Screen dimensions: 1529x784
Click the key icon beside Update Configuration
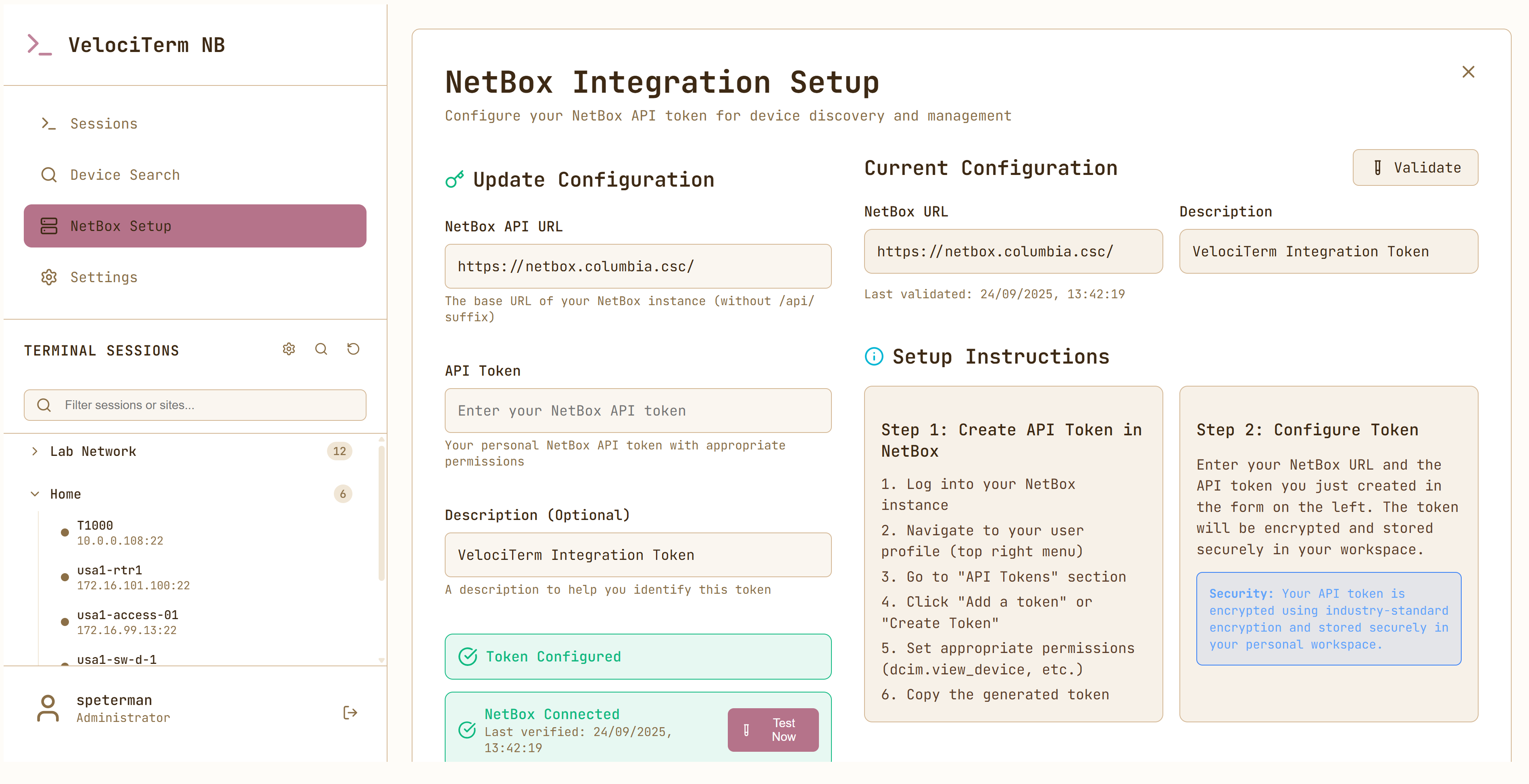click(x=455, y=179)
